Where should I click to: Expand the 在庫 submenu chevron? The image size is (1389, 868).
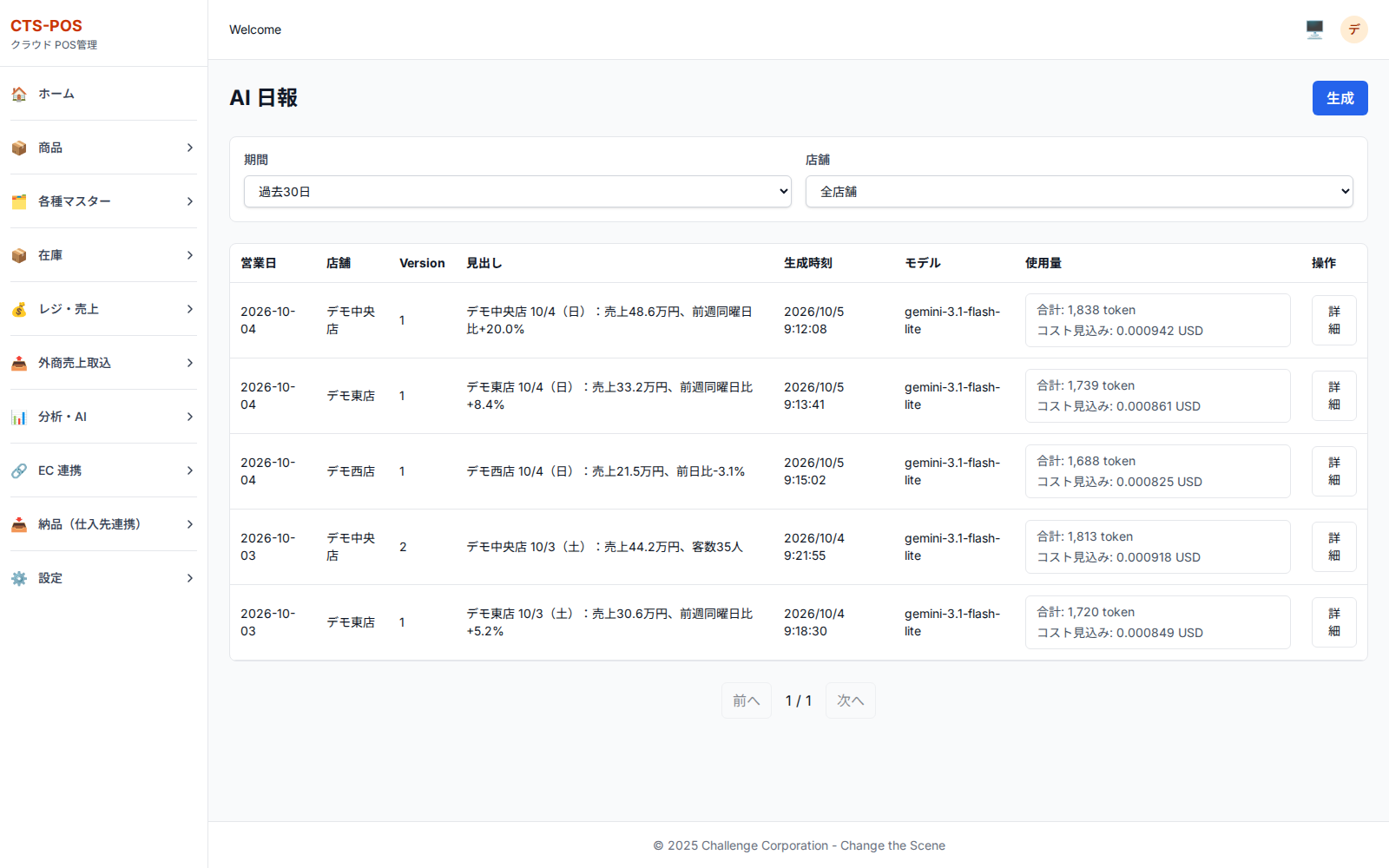(x=190, y=255)
